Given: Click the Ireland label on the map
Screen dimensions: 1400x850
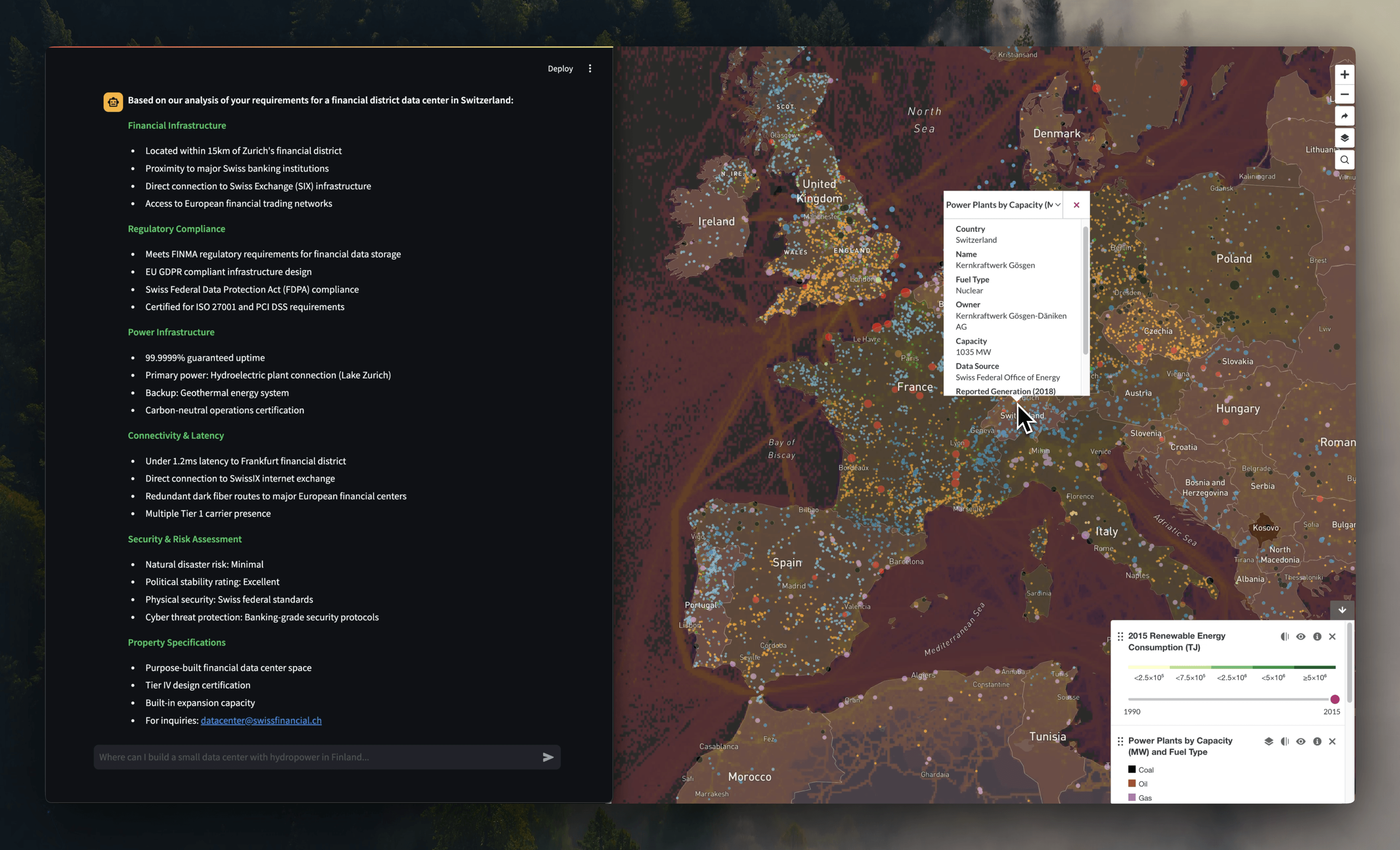Looking at the screenshot, I should pos(716,221).
